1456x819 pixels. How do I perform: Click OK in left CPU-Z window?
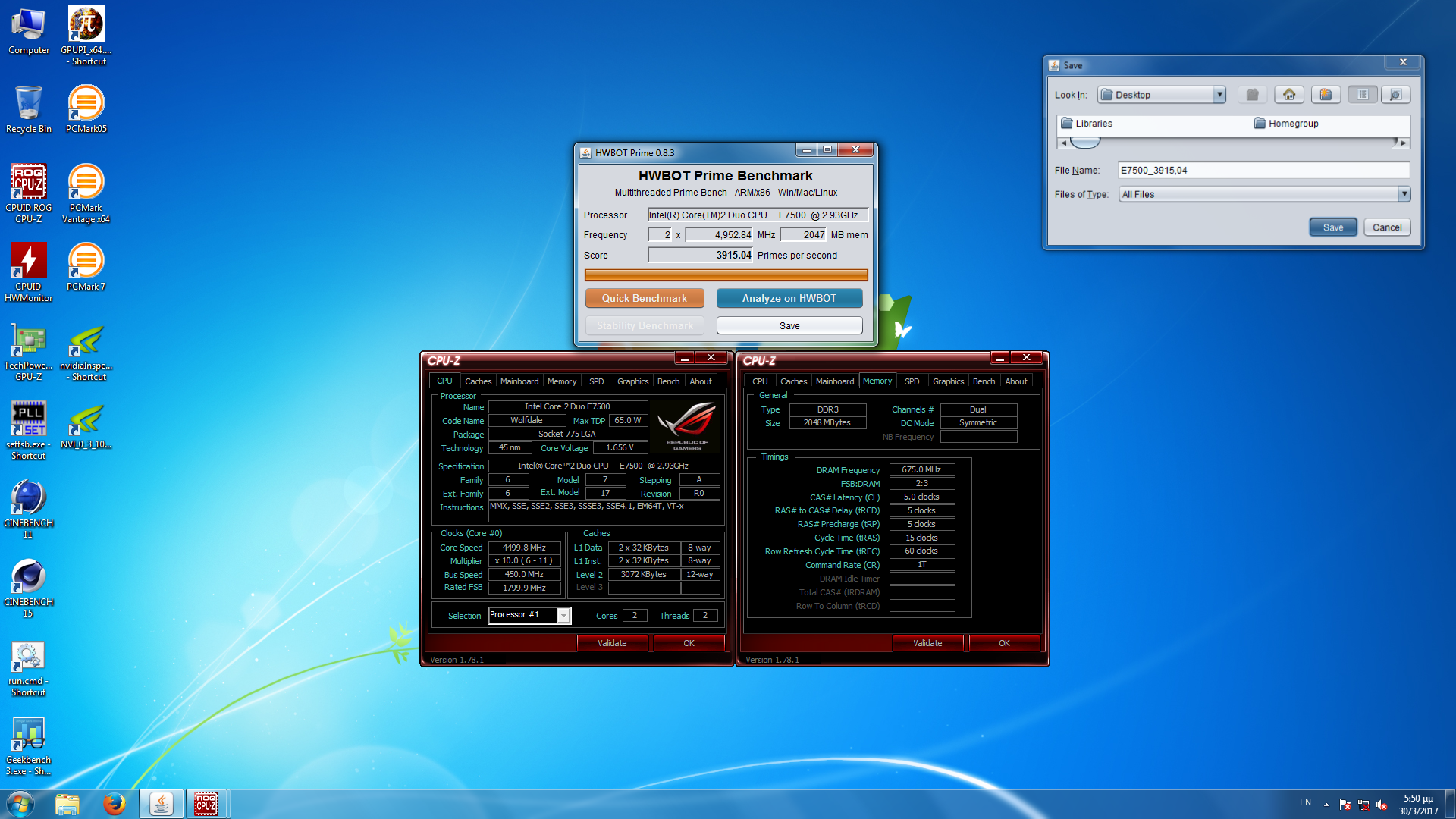pos(689,643)
